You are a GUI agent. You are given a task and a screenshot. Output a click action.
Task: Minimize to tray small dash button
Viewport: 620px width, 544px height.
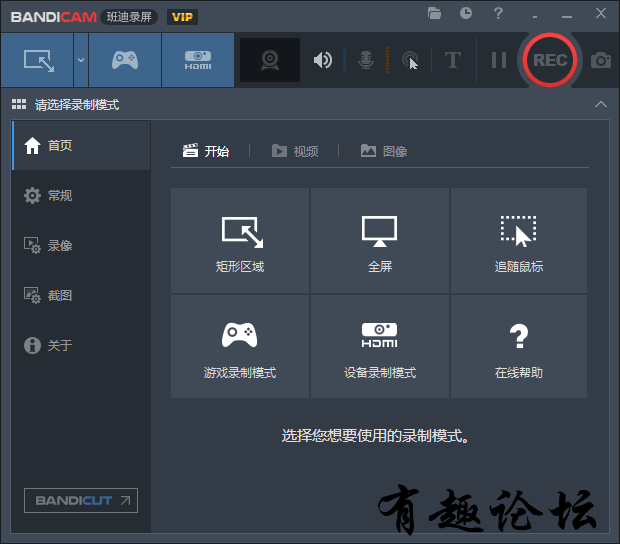535,17
